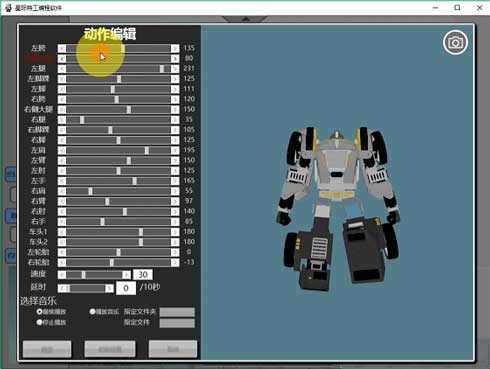Viewport: 490px width, 369px height.
Task: Increase the 右脚 value with its right arrow
Action: 175,140
